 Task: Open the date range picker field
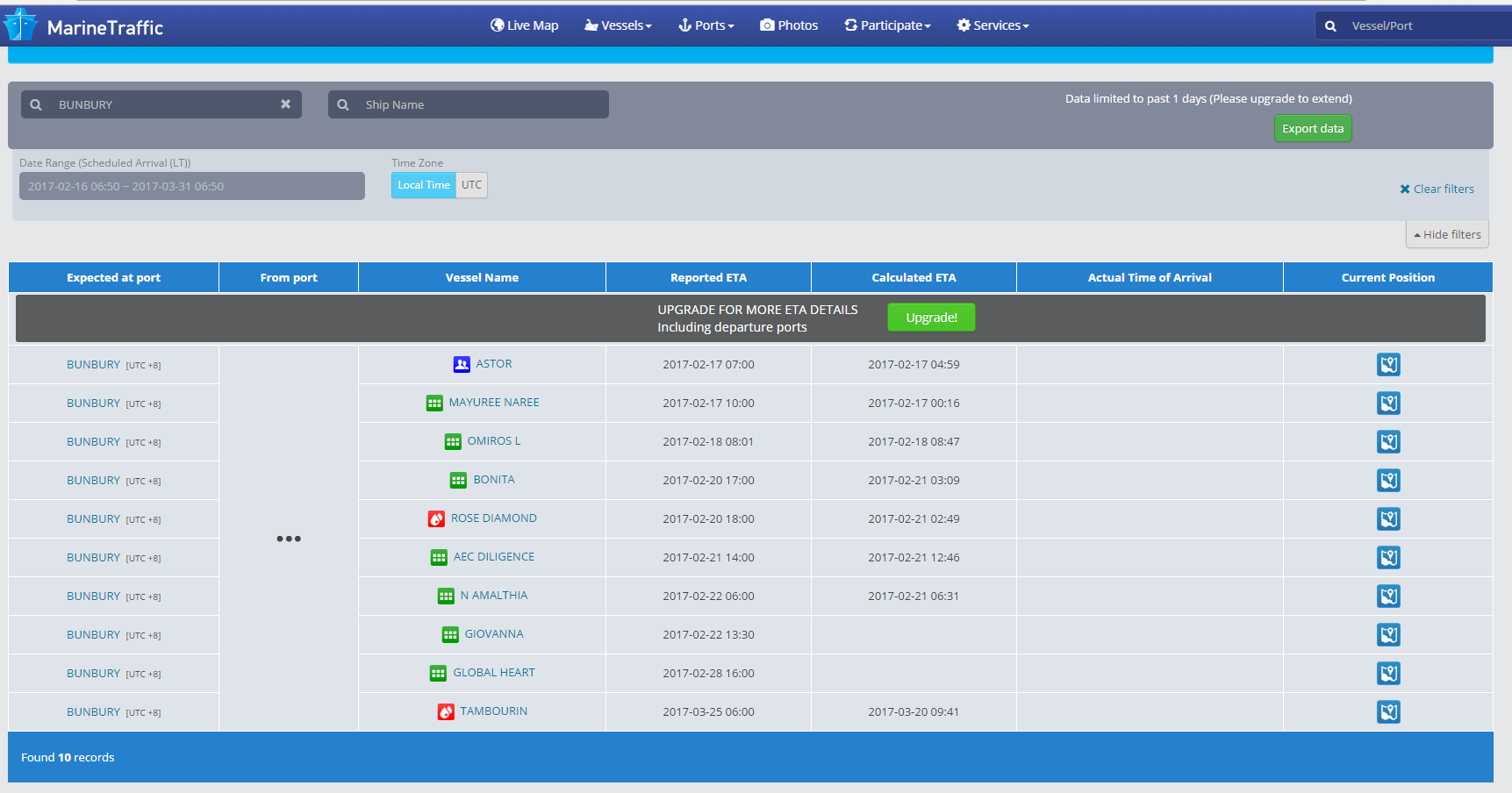[x=192, y=186]
